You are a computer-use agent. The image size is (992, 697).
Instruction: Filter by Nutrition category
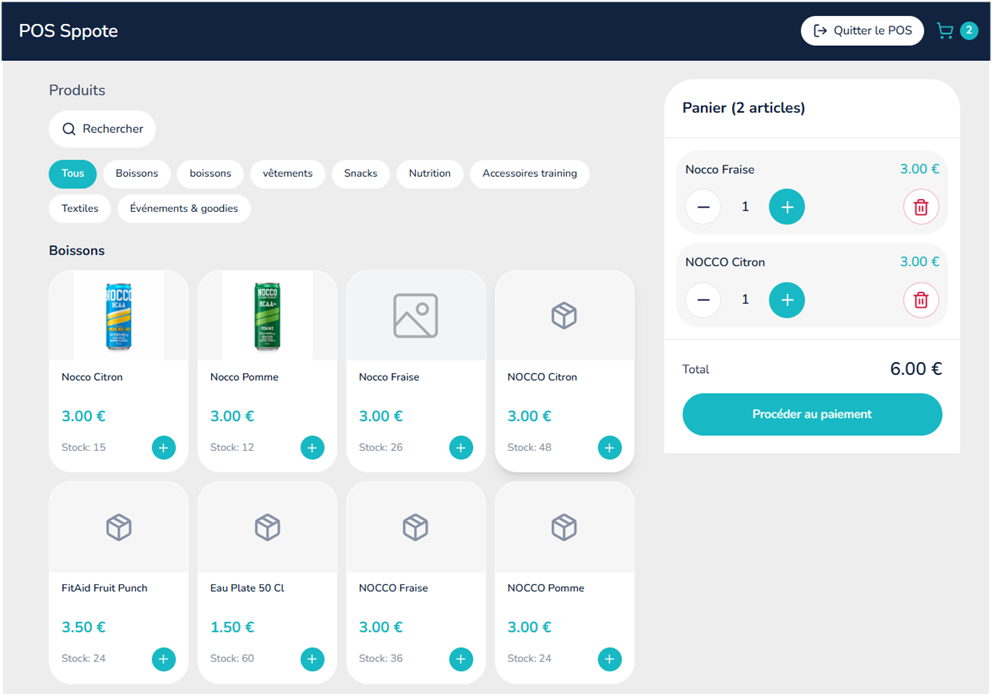[x=430, y=173]
